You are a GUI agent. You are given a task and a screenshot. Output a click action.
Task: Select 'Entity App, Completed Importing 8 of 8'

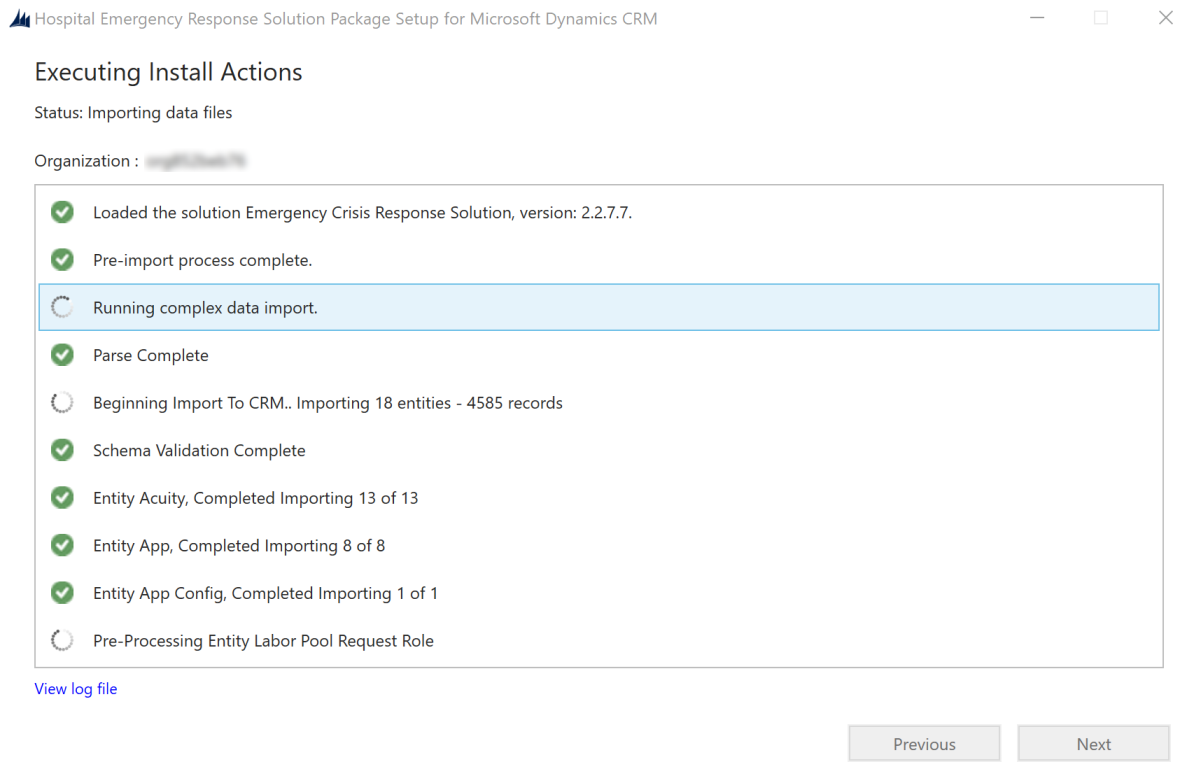click(x=239, y=546)
